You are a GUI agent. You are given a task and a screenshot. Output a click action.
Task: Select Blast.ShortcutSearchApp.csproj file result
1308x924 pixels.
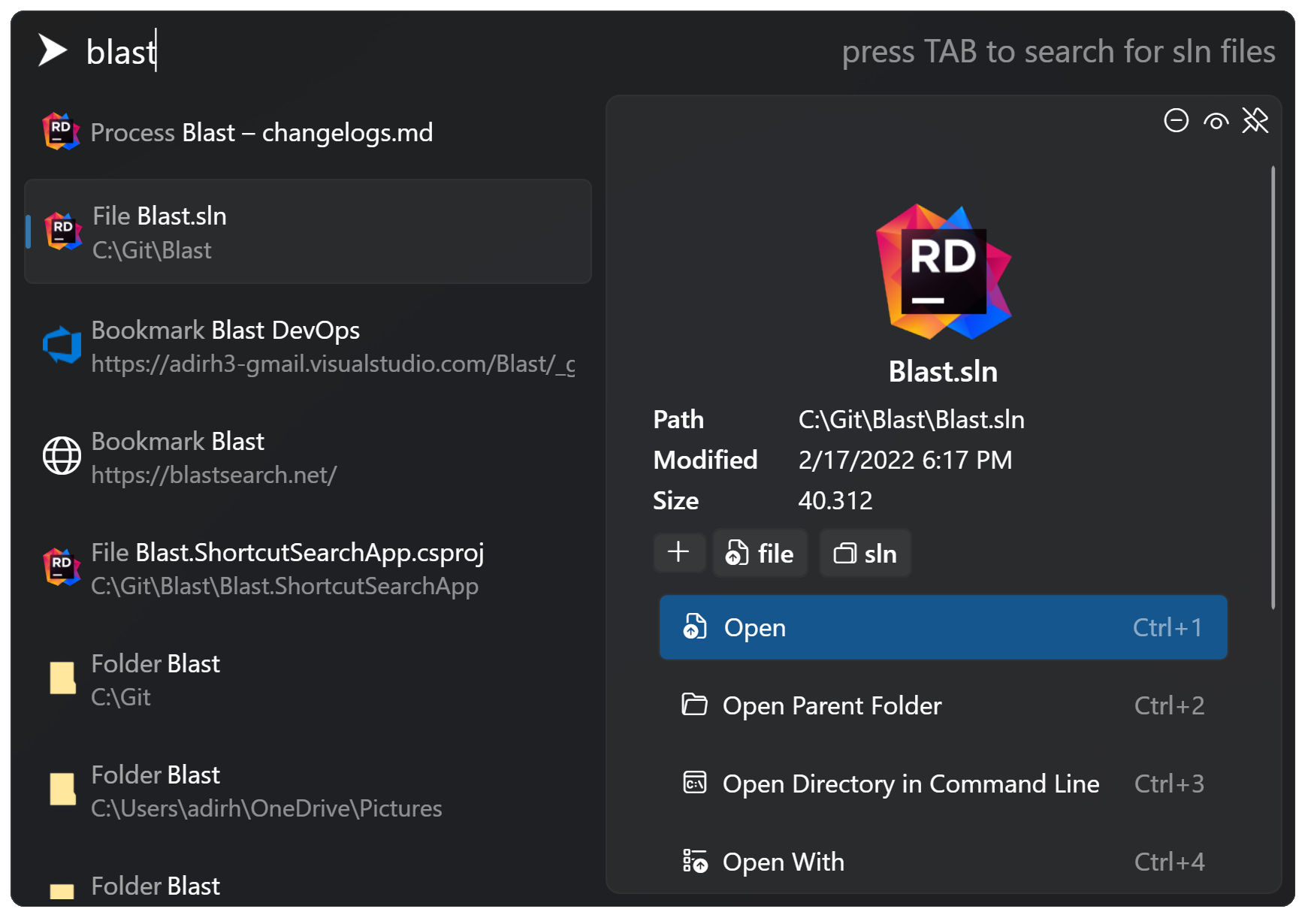click(x=308, y=569)
